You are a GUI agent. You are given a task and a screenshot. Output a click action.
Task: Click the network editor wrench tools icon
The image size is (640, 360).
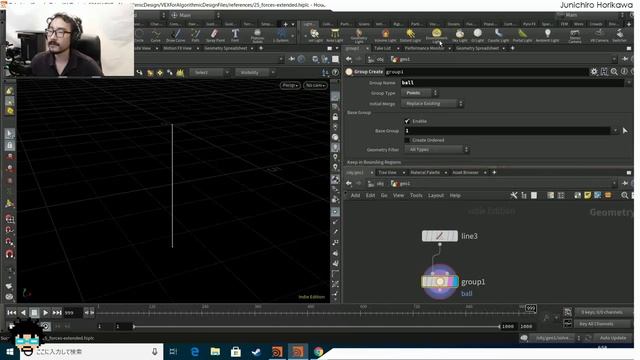pos(514,196)
